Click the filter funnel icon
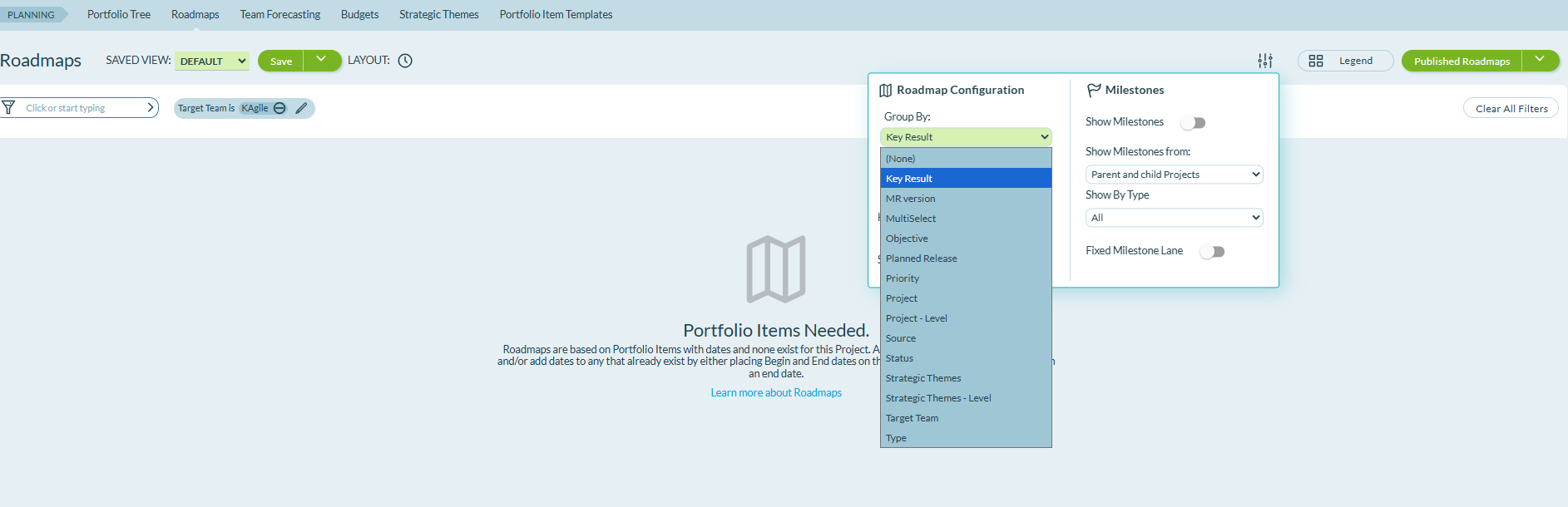1568x507 pixels. (8, 108)
